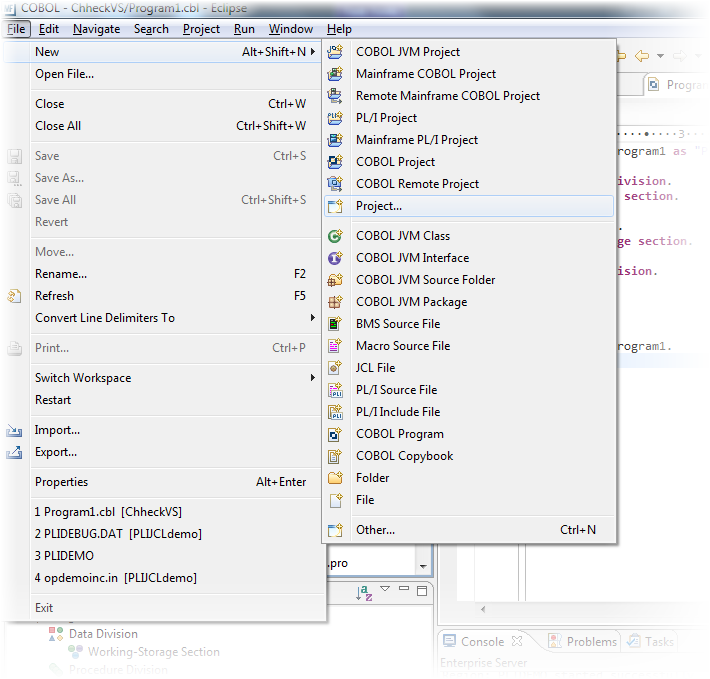The width and height of the screenshot is (710, 679).
Task: Maximize the Outline view panel
Action: (422, 591)
